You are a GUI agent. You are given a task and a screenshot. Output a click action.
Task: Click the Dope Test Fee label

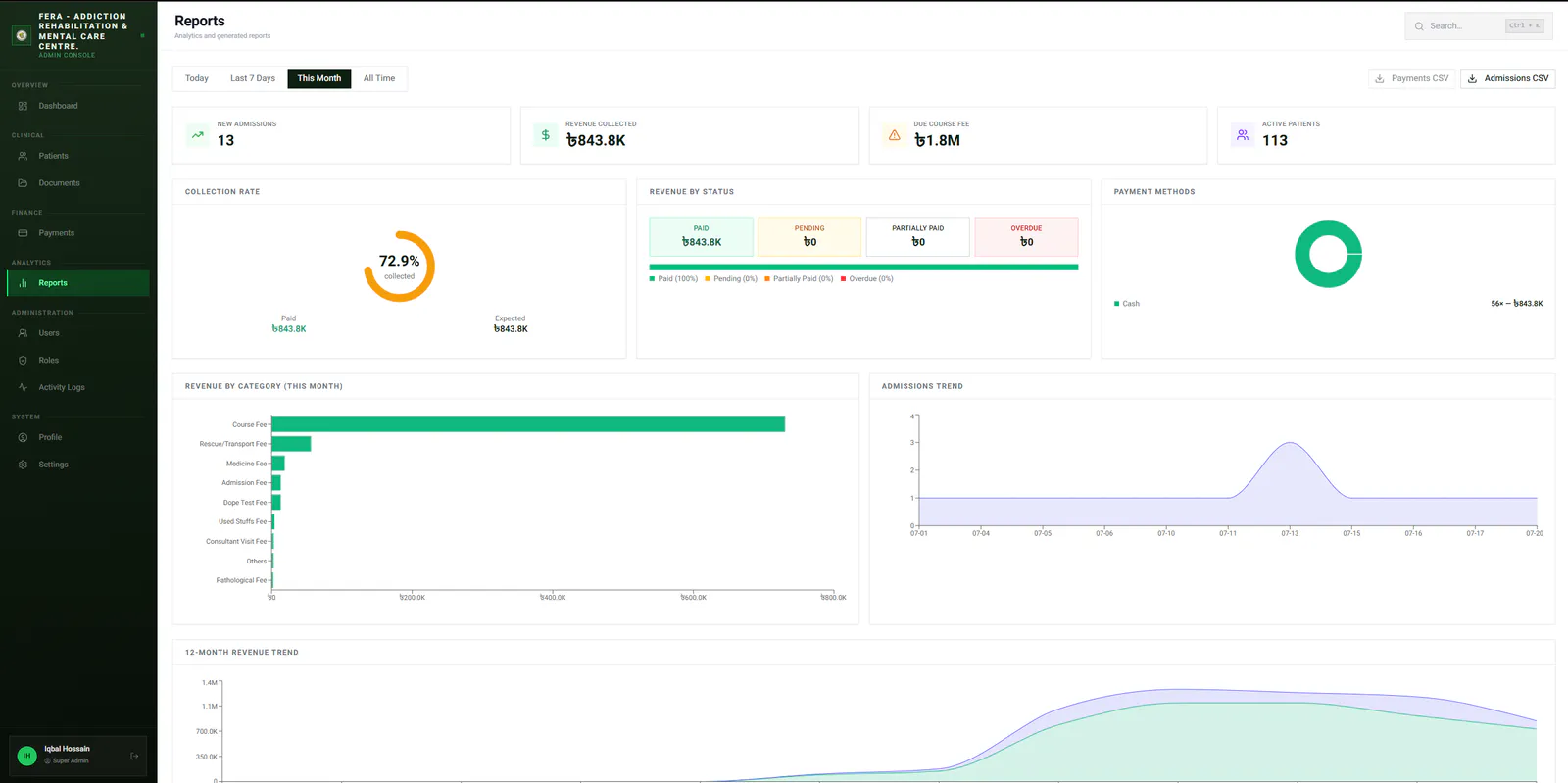click(x=245, y=503)
